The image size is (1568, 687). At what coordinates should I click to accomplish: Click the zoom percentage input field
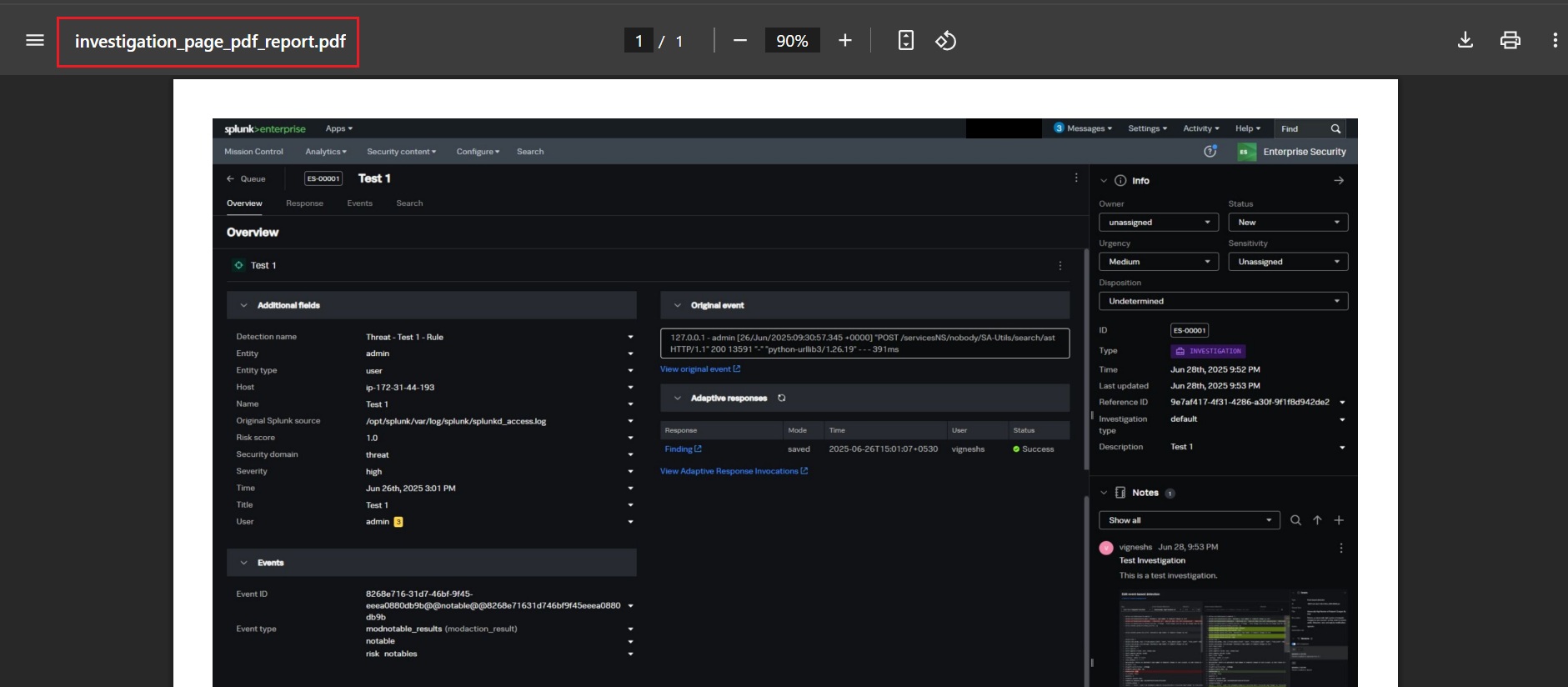792,40
